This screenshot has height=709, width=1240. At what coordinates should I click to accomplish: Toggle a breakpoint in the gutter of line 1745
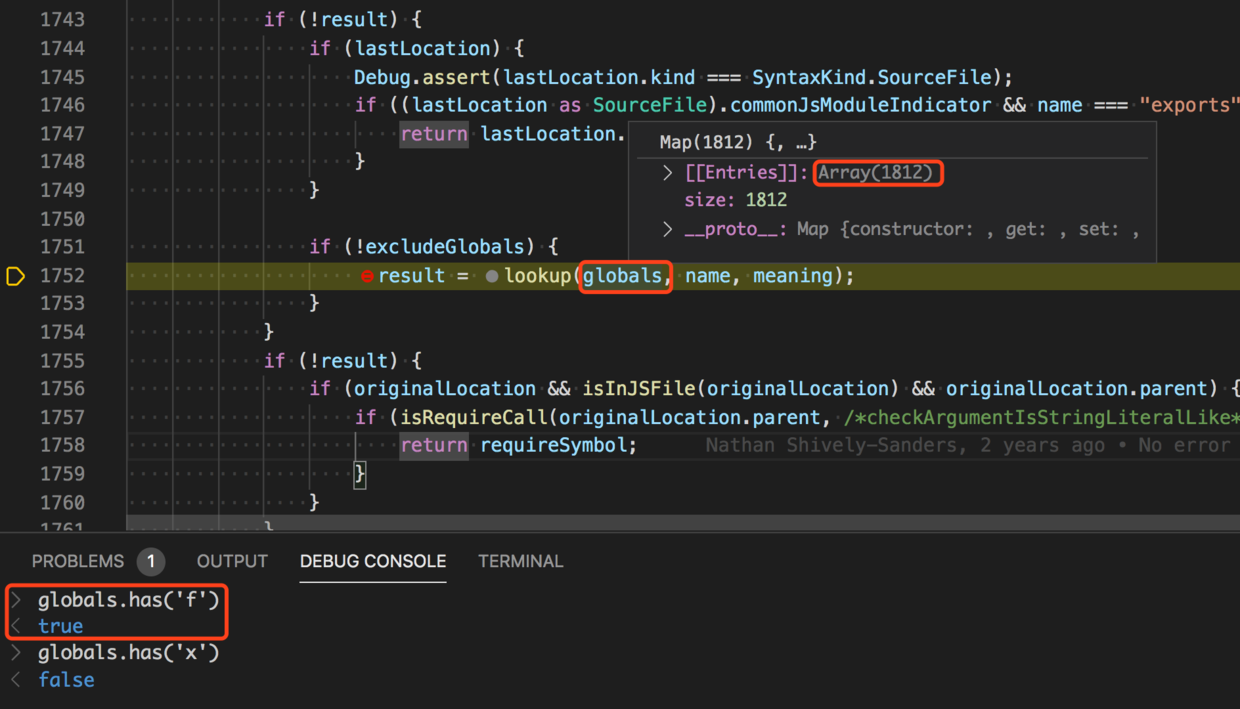pyautogui.click(x=15, y=77)
